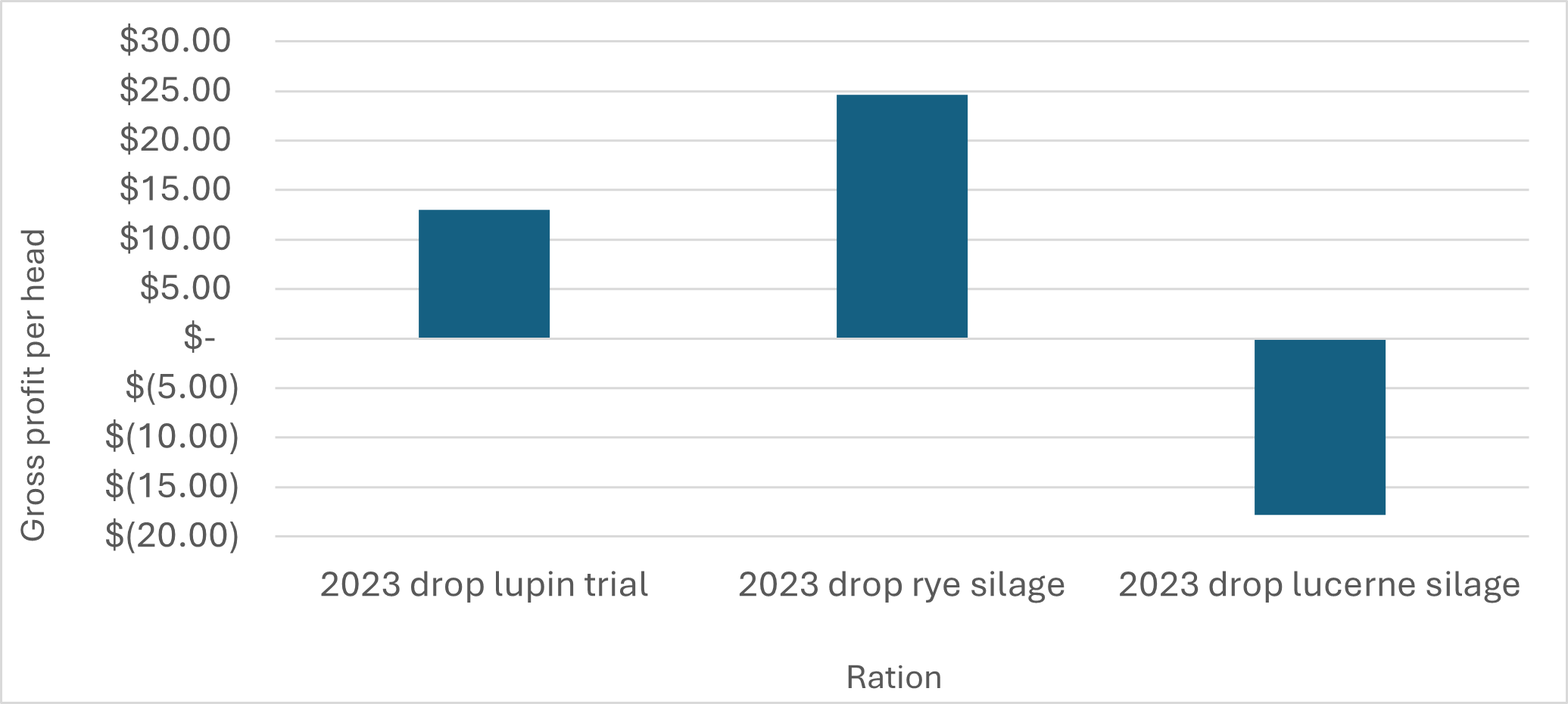
Task: Click the $30.00 axis tick label
Action: (x=175, y=40)
